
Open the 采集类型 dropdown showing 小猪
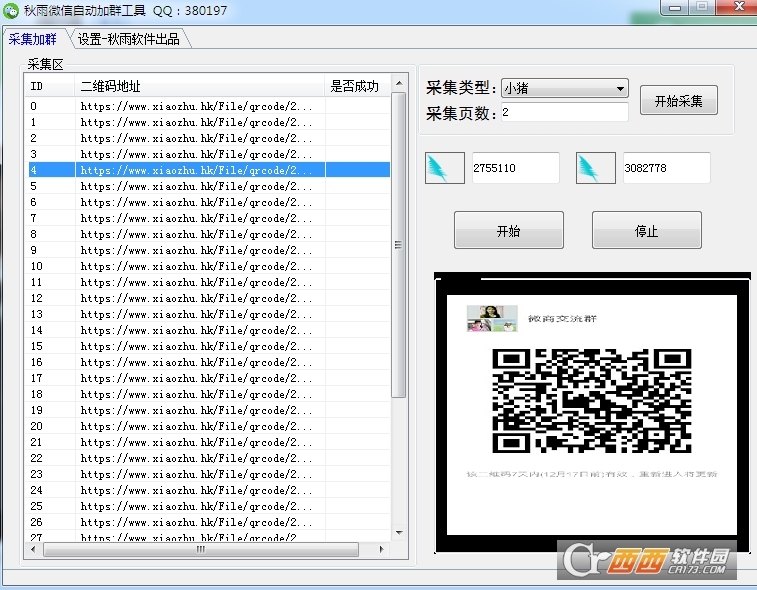(564, 88)
